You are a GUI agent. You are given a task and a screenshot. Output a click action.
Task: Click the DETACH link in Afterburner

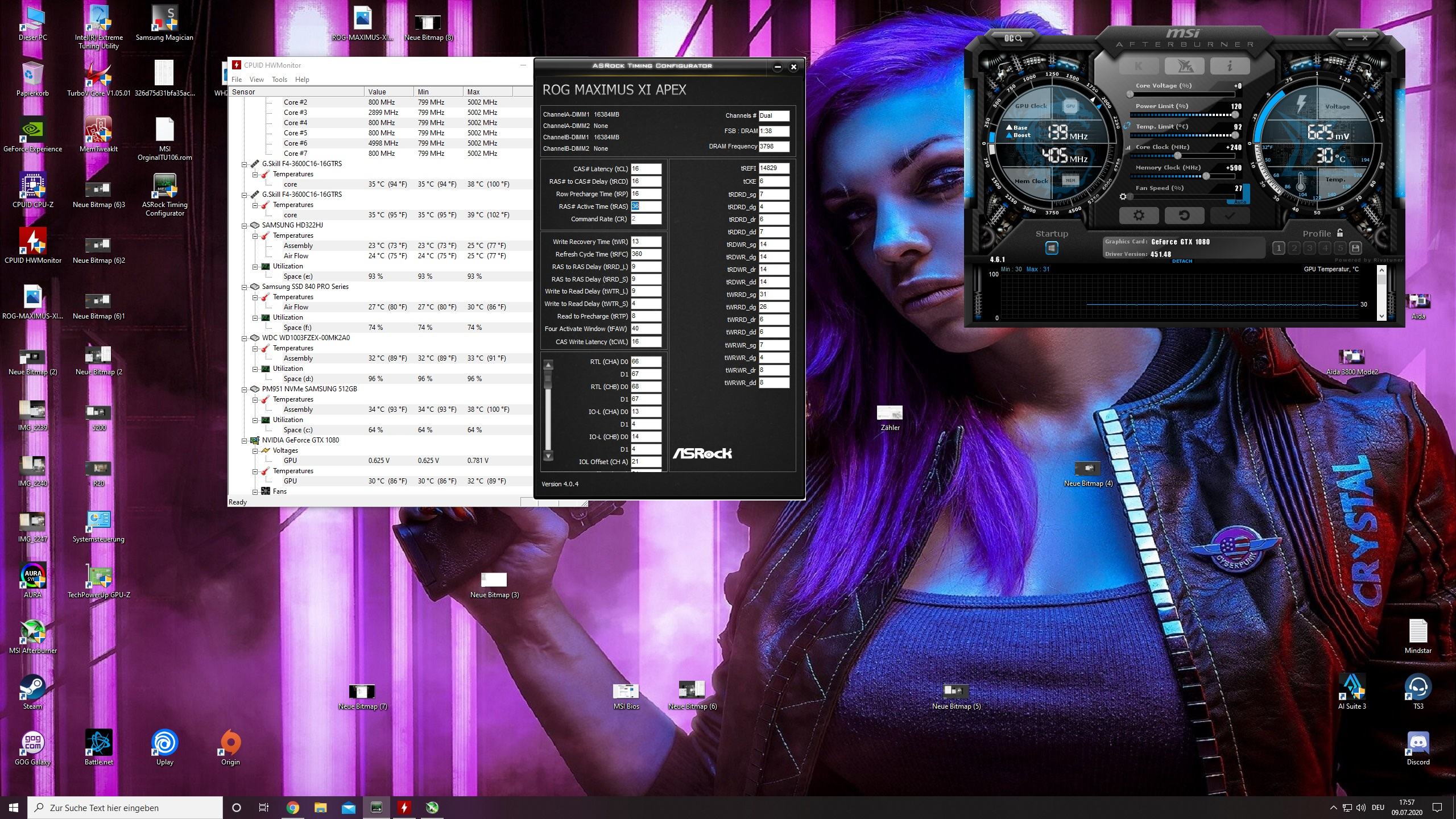(x=1182, y=261)
